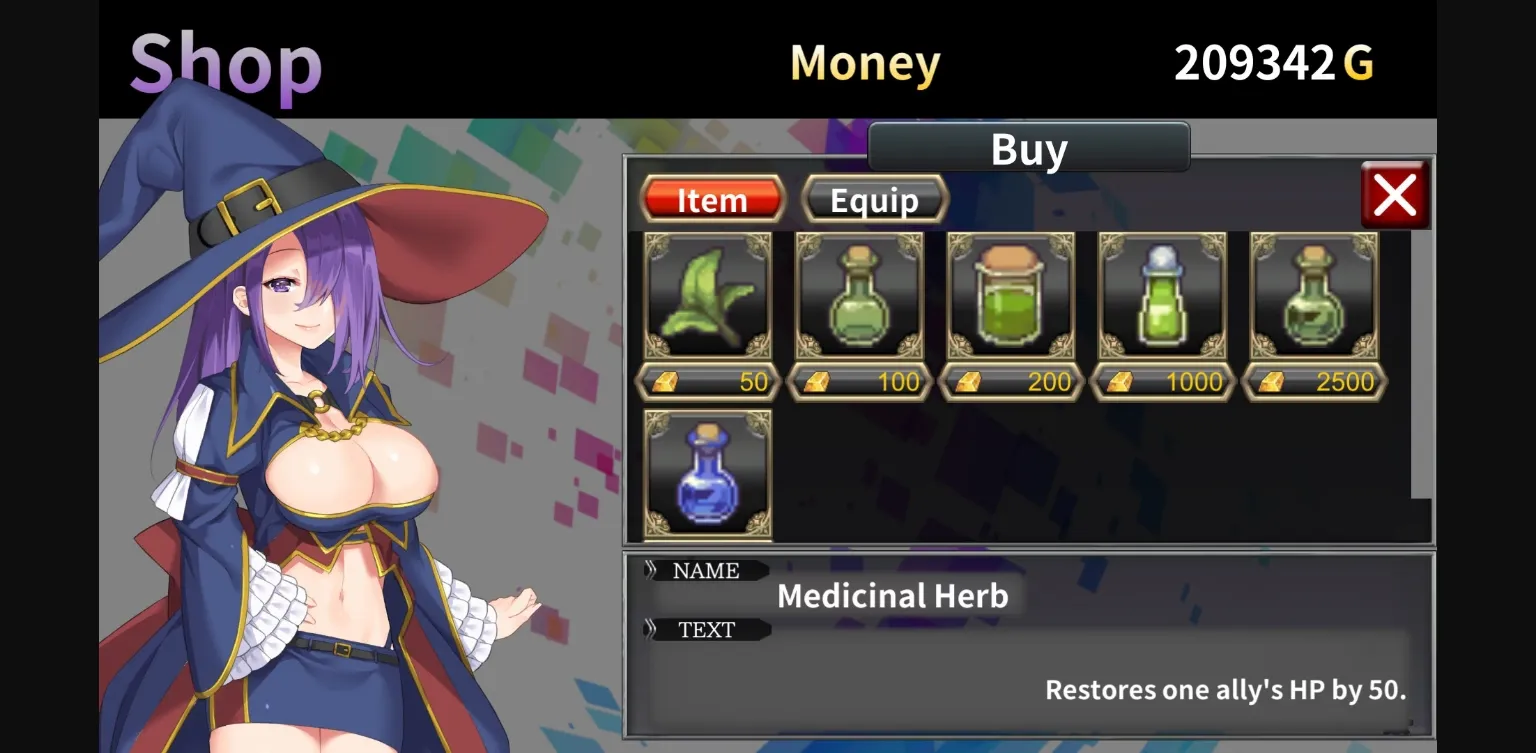This screenshot has height=753, width=1536.
Task: Click the 100 gold price tag
Action: [x=860, y=382]
